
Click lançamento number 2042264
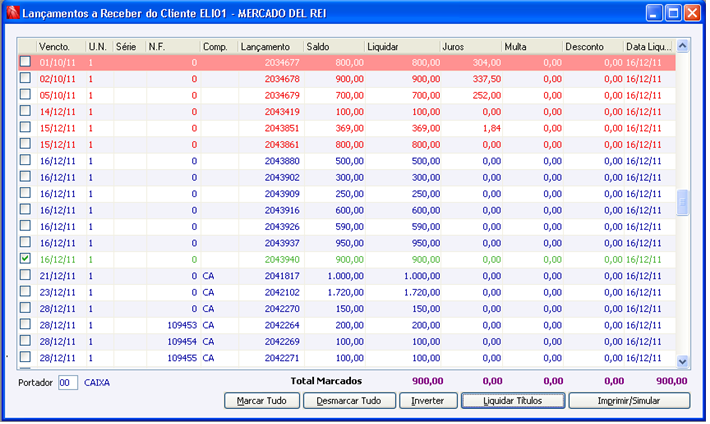[x=282, y=325]
